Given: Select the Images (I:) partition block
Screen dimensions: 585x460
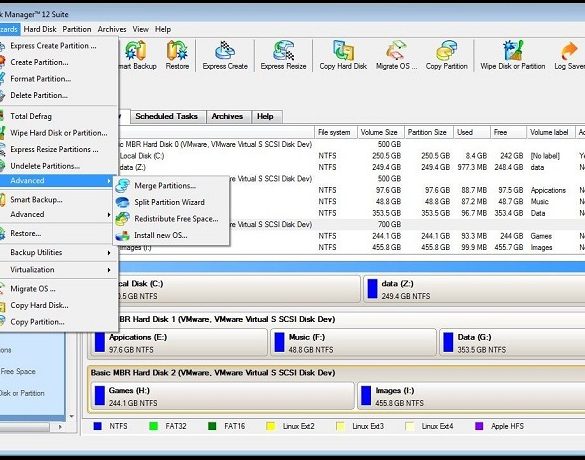Looking at the screenshot, I should [x=471, y=396].
